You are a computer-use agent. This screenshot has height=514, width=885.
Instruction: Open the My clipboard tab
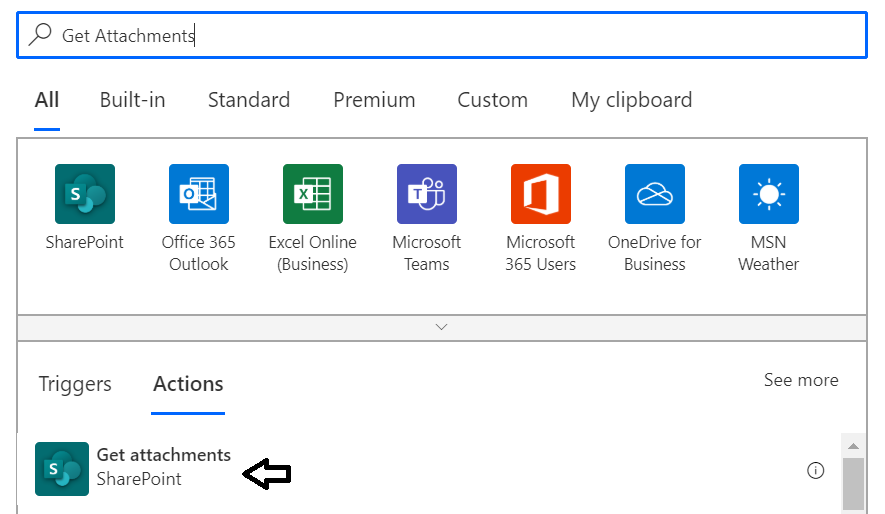tap(632, 100)
